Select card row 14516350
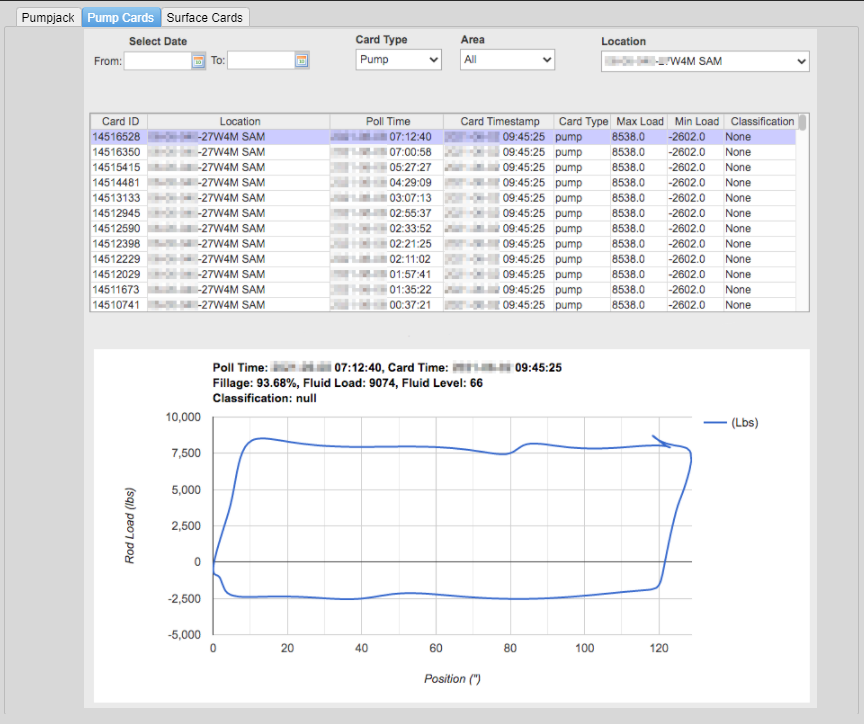864x724 pixels. coord(444,152)
